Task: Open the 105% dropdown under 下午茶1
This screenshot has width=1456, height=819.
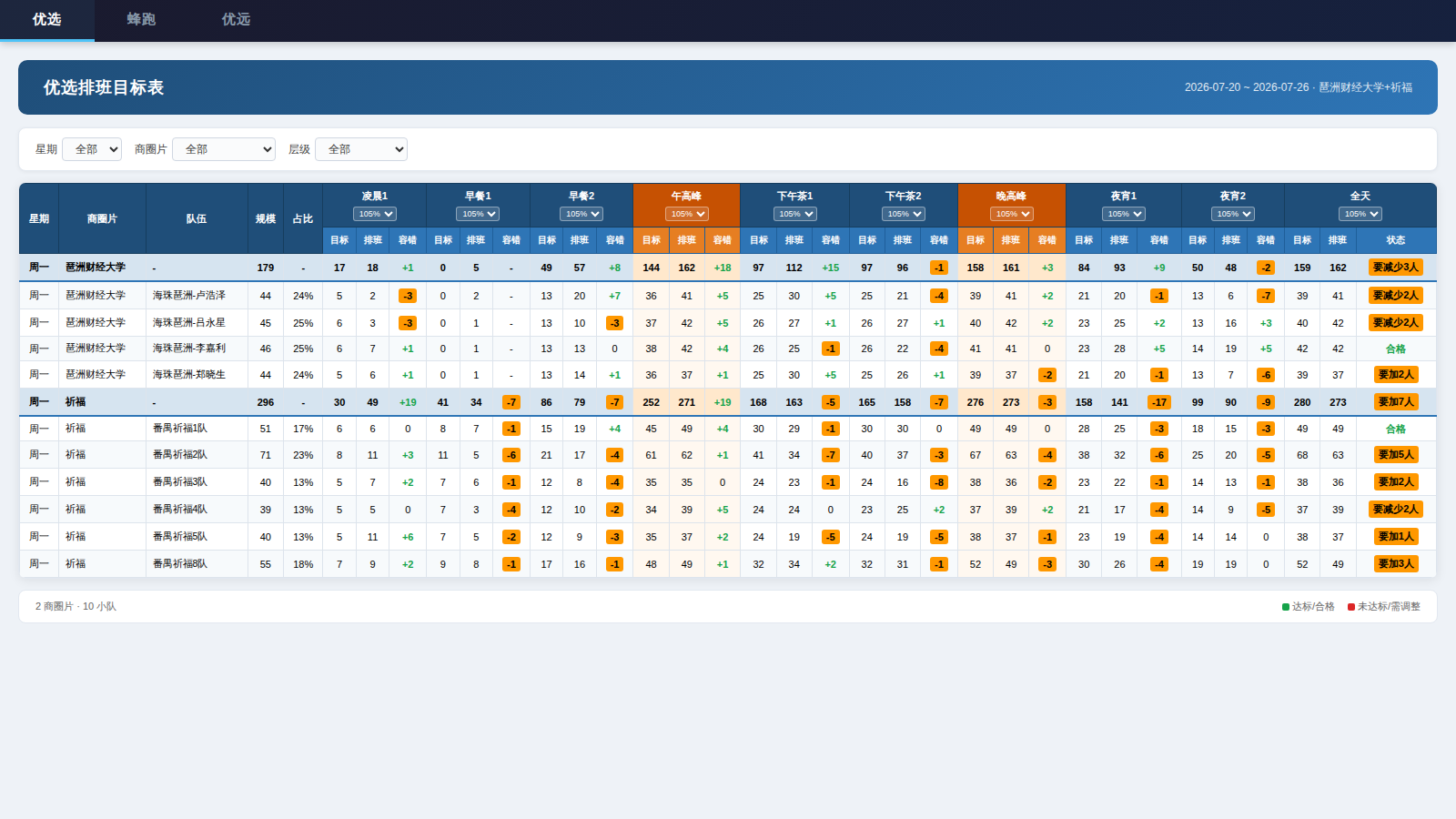Action: pyautogui.click(x=795, y=214)
